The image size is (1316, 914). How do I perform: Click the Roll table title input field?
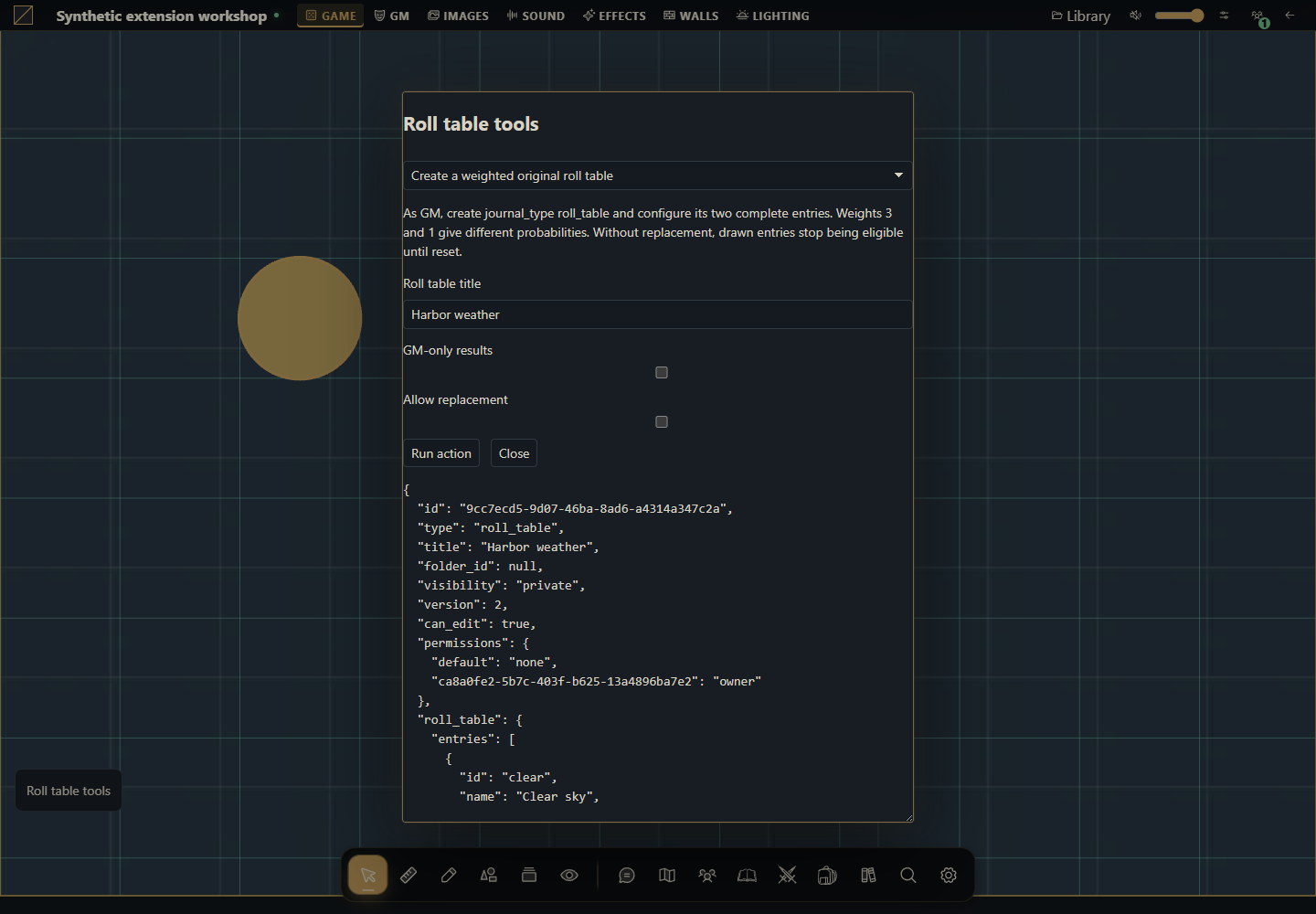(x=658, y=314)
